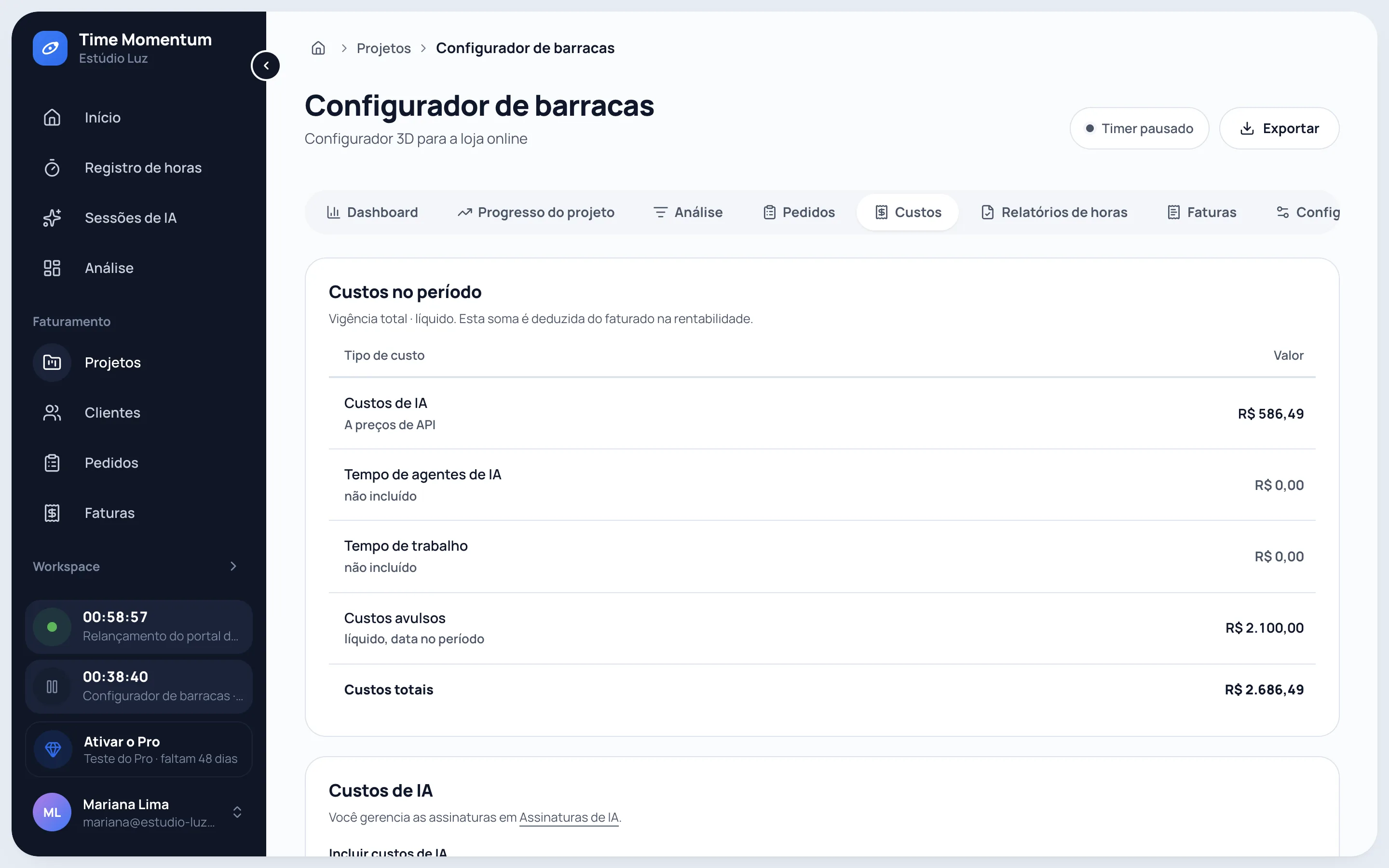Open the Análise project tab
Viewport: 1389px width, 868px height.
[688, 212]
